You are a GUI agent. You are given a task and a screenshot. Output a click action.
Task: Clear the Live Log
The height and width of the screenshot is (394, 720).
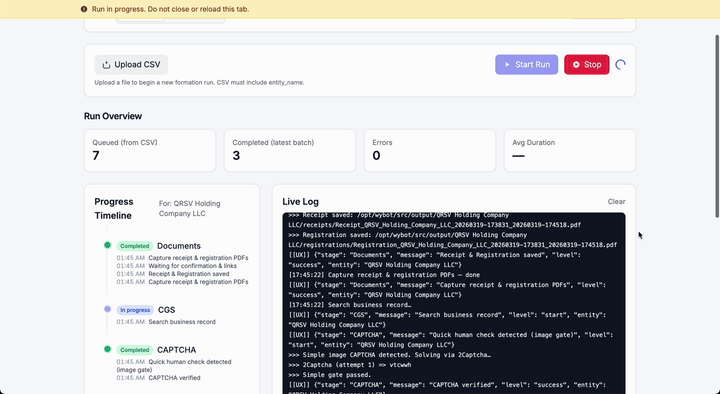616,202
